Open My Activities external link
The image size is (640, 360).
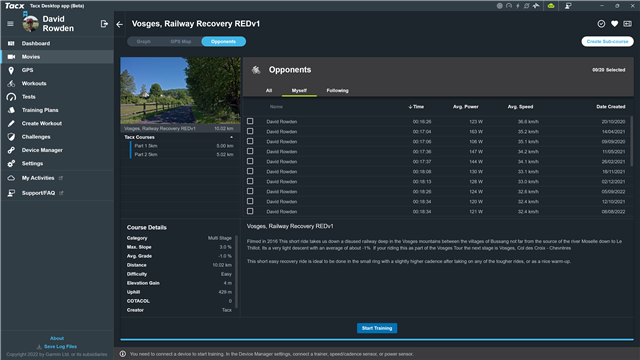click(x=61, y=178)
